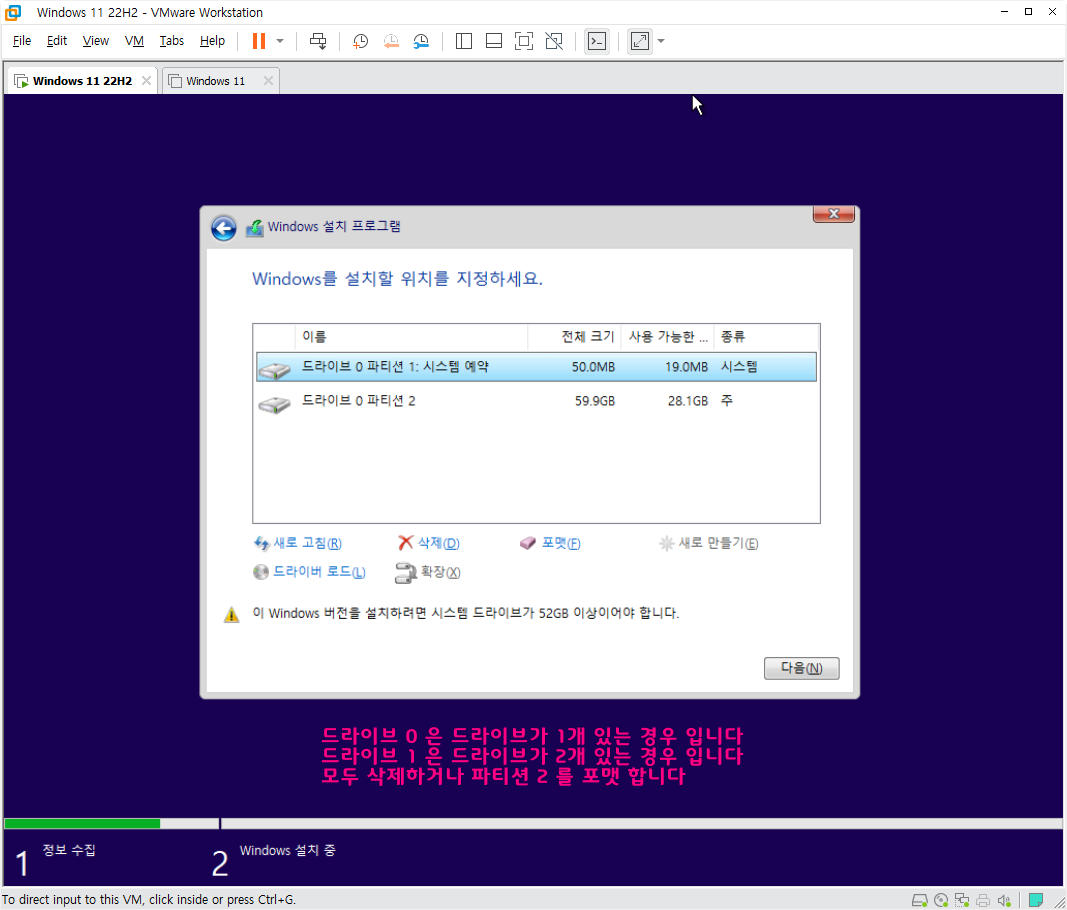The image size is (1067, 910).
Task: Close the Windows 11 22H2 tab
Action: click(146, 80)
